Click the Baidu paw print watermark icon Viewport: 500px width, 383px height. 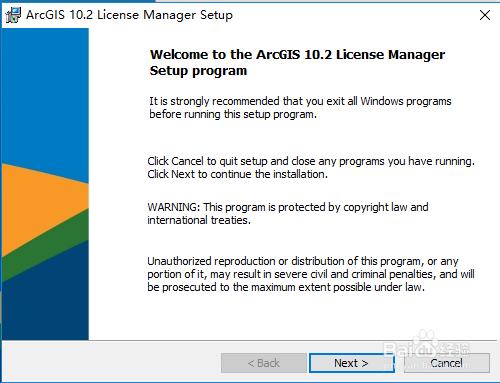pos(425,340)
